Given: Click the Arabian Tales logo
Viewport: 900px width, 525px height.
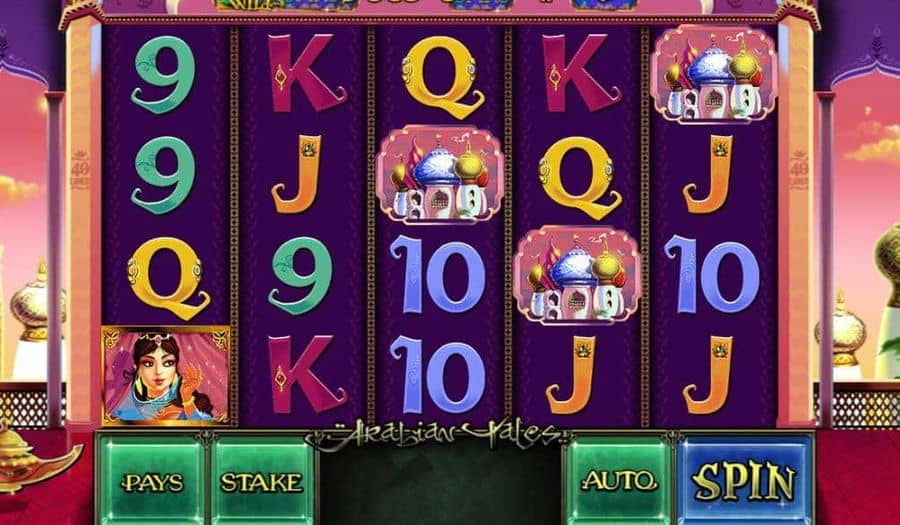Looking at the screenshot, I should 437,435.
